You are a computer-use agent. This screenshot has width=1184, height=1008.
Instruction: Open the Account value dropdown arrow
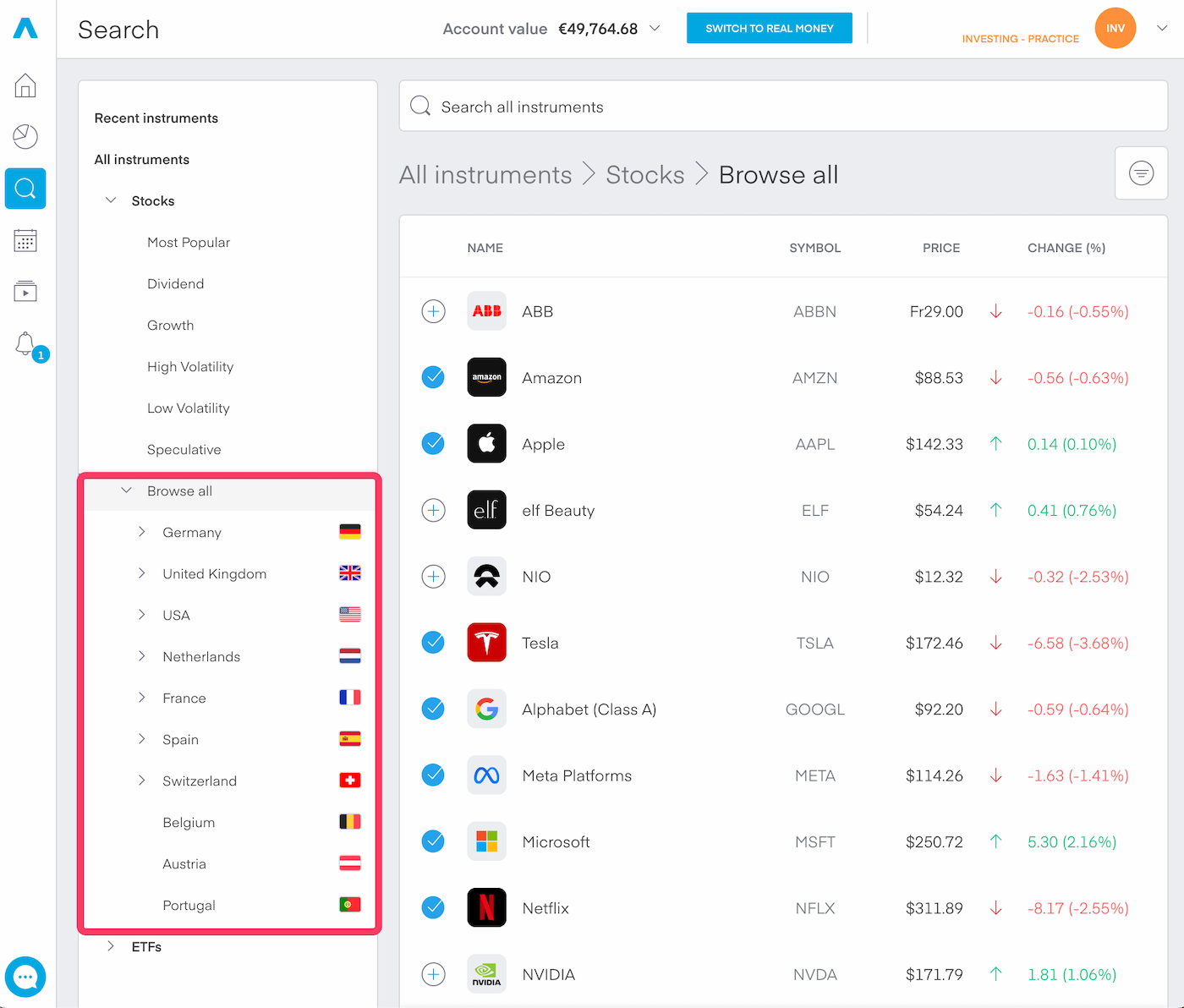[655, 29]
